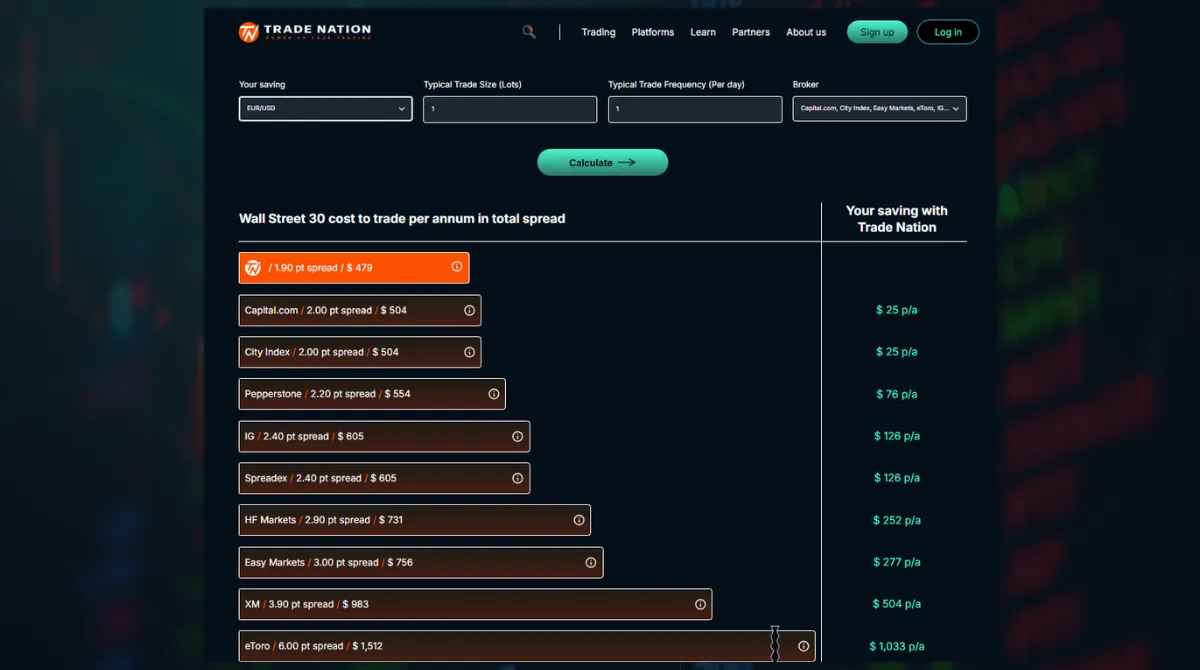Click info icon on HF Markets bar

pos(579,520)
